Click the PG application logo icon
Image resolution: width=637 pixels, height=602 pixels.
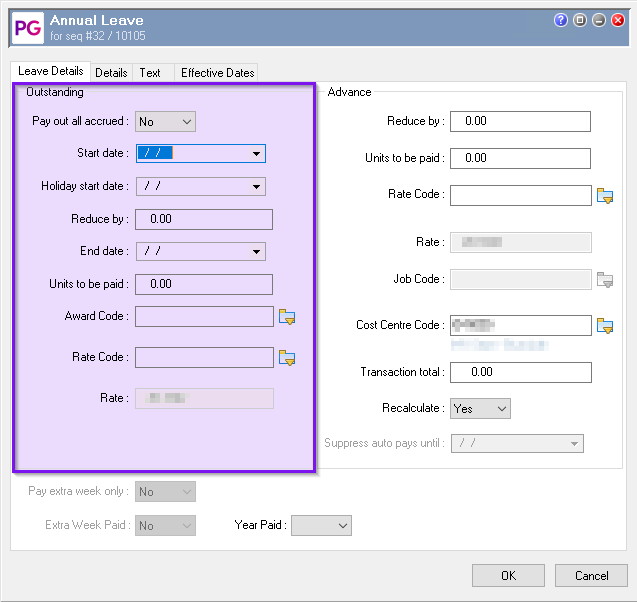pos(28,28)
